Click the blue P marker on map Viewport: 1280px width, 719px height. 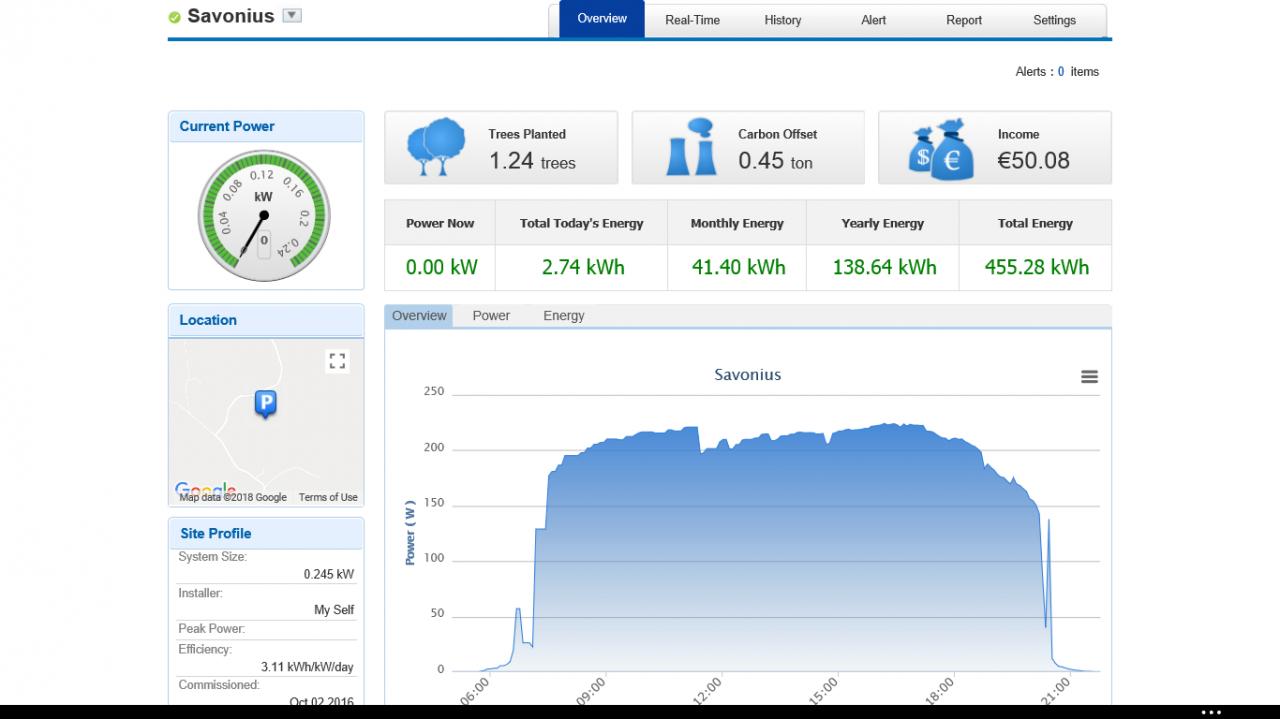(265, 404)
